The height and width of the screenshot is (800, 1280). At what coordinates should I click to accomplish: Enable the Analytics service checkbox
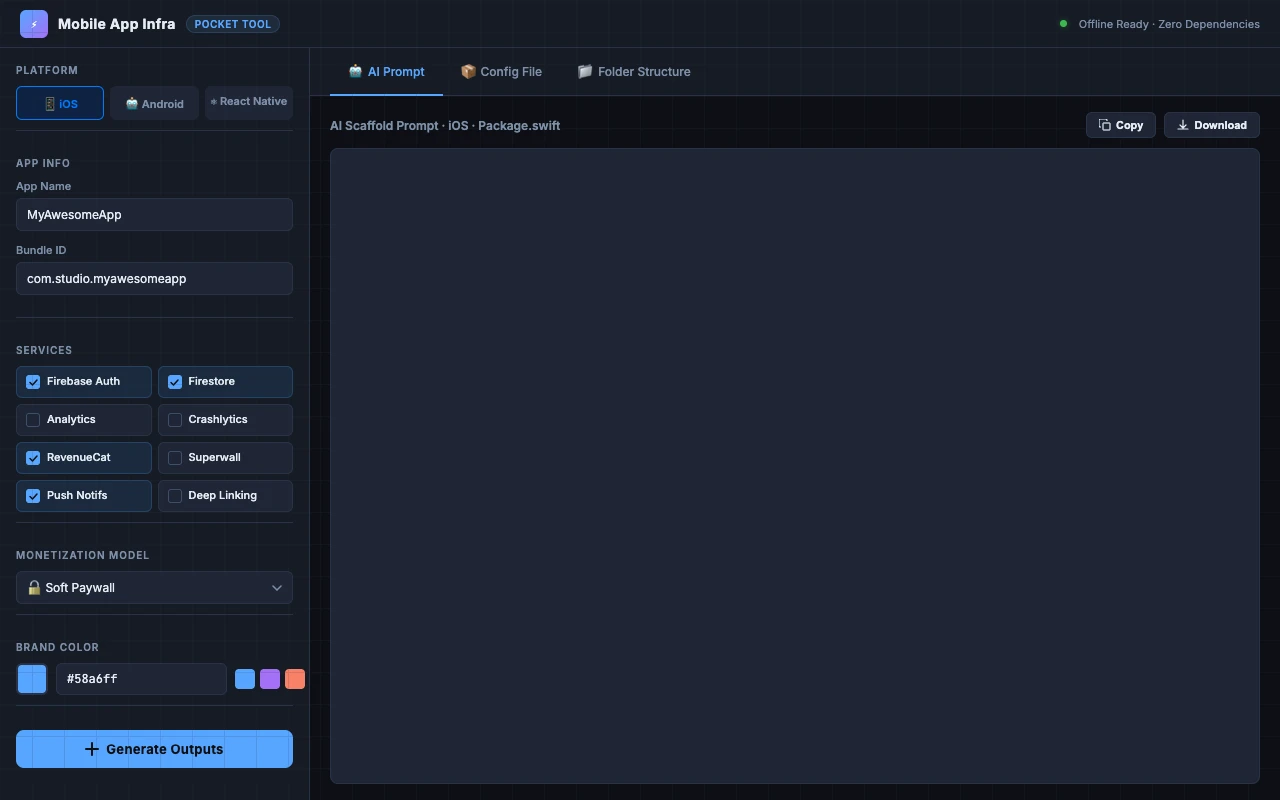coord(33,419)
